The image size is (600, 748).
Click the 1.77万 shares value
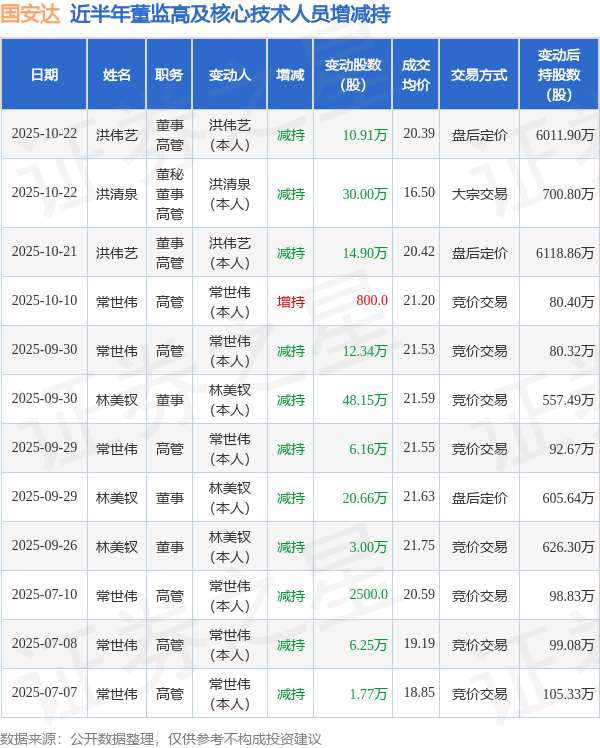(x=368, y=694)
